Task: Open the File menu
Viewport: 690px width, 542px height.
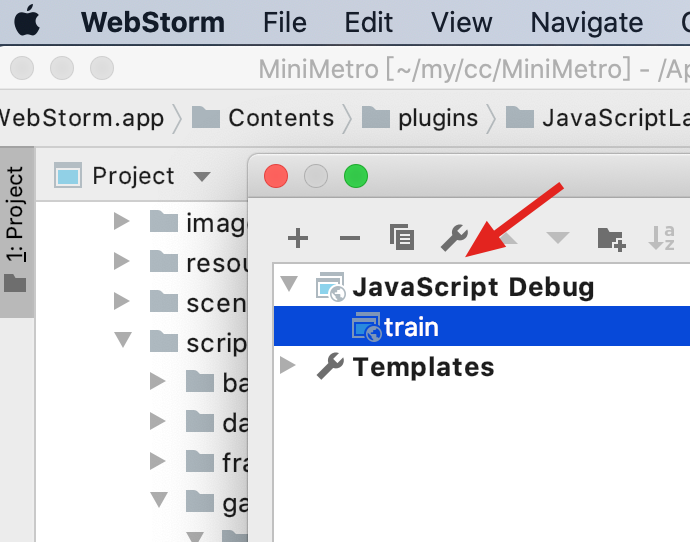Action: tap(285, 21)
